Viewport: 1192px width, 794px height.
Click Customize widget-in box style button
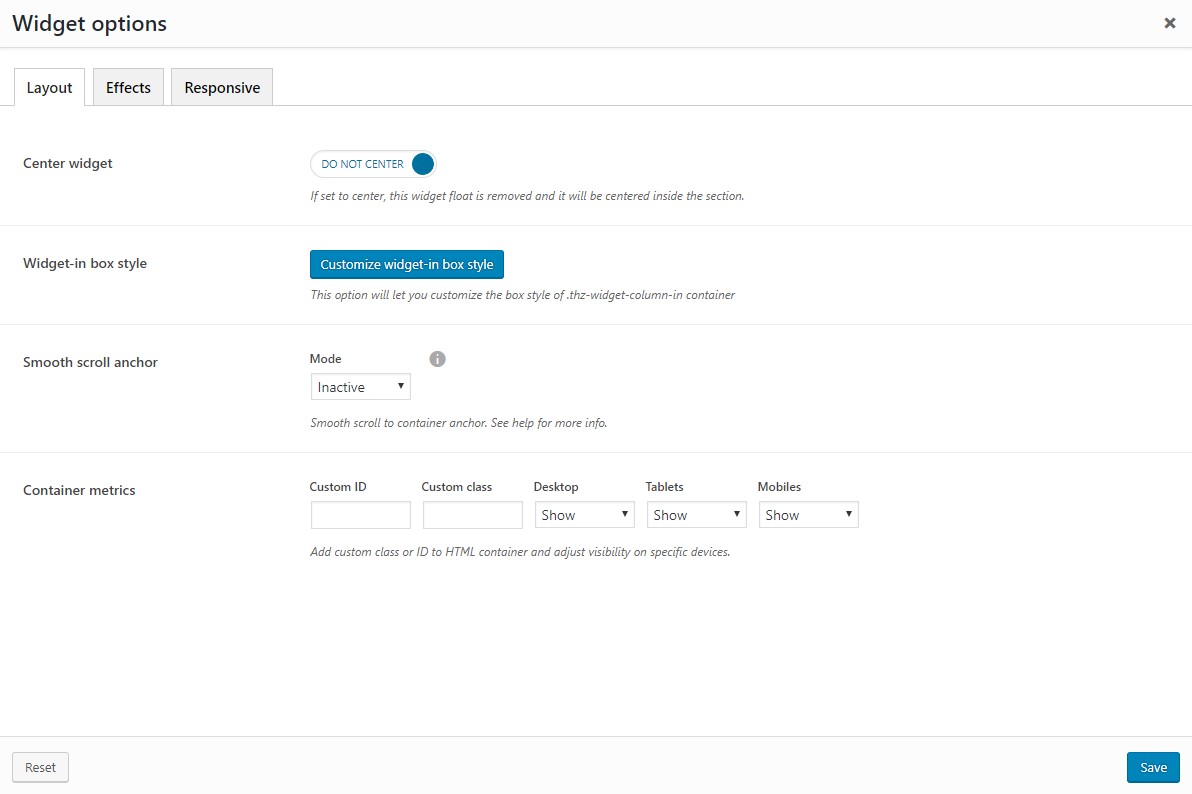407,265
